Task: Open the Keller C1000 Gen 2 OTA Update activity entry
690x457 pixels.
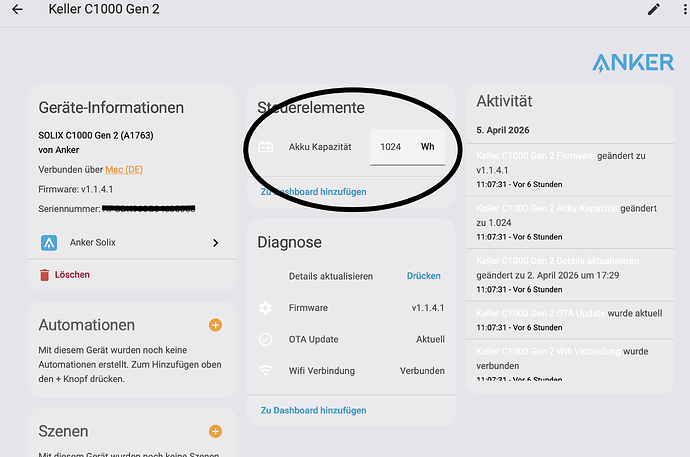Action: [541, 313]
